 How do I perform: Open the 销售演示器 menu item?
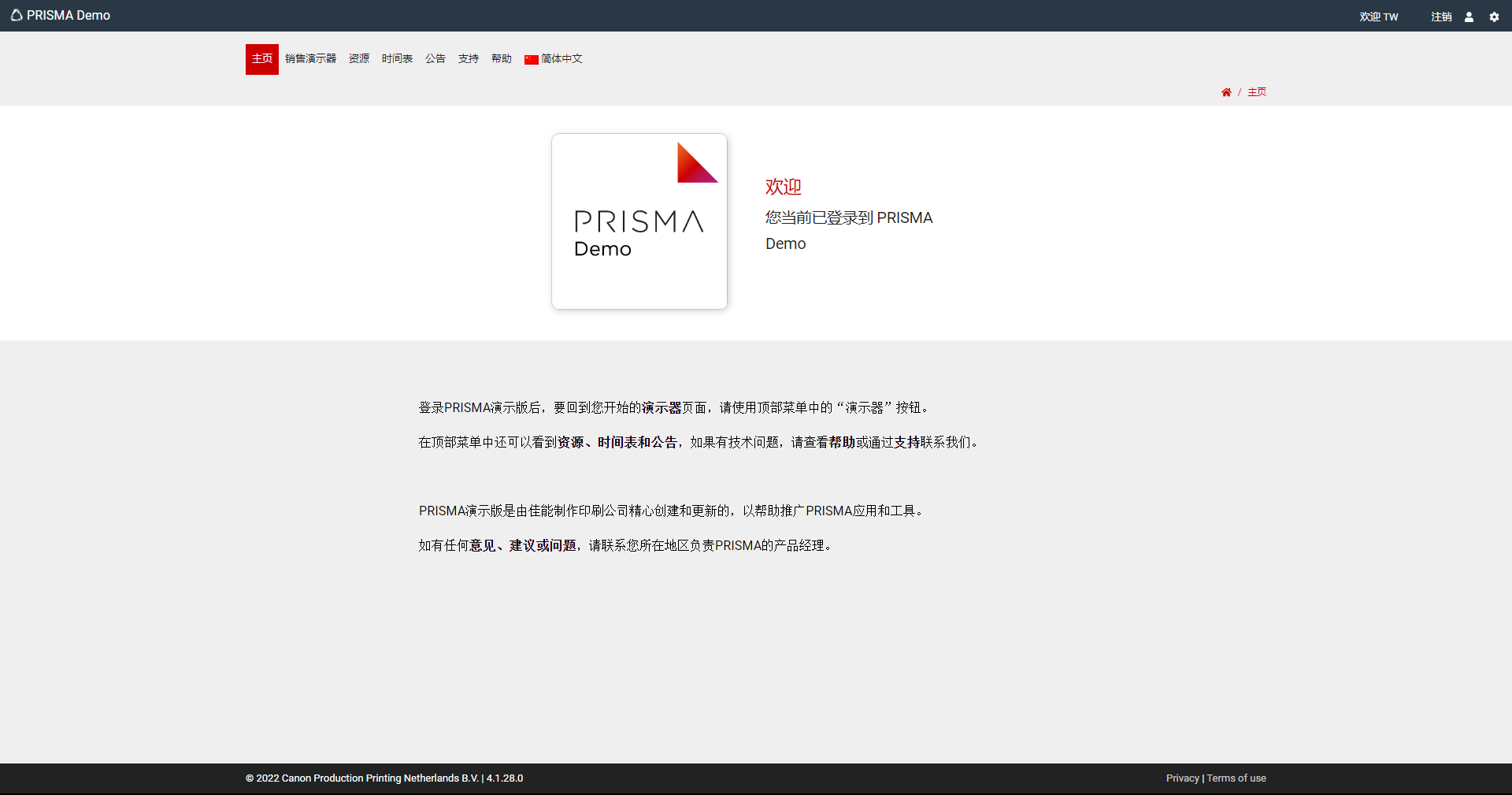[x=310, y=59]
